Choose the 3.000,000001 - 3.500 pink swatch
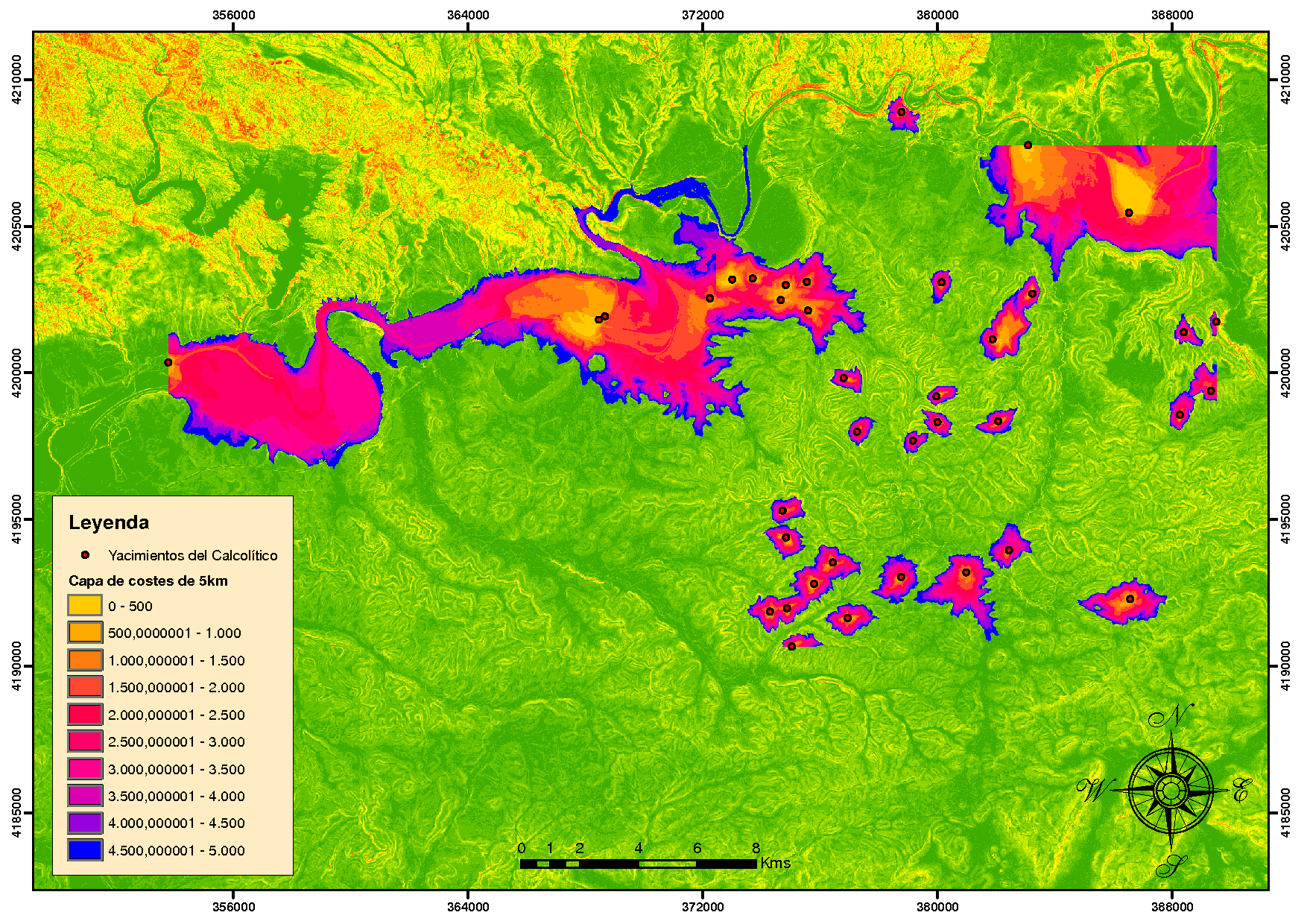1307x924 pixels. click(85, 769)
